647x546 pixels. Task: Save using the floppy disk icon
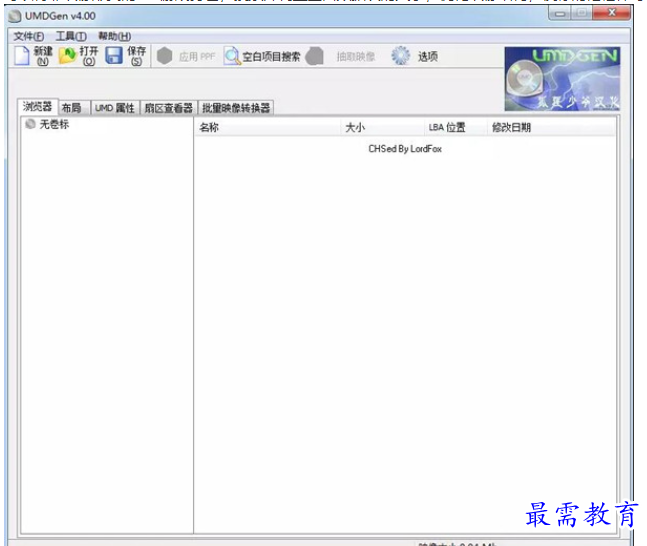pyautogui.click(x=114, y=56)
